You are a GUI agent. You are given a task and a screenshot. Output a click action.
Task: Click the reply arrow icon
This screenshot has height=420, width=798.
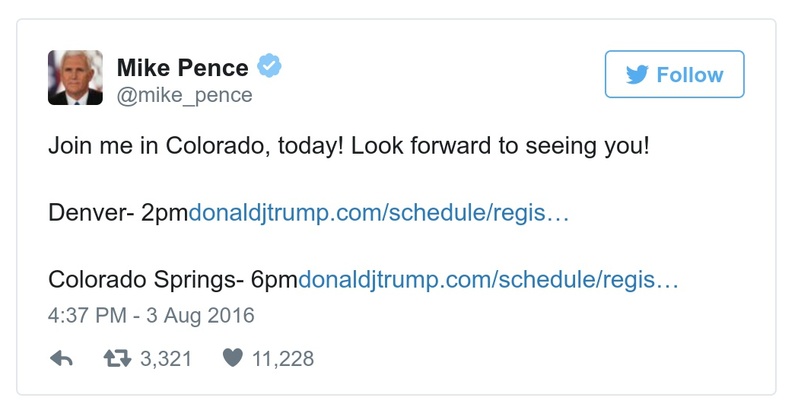coord(60,358)
